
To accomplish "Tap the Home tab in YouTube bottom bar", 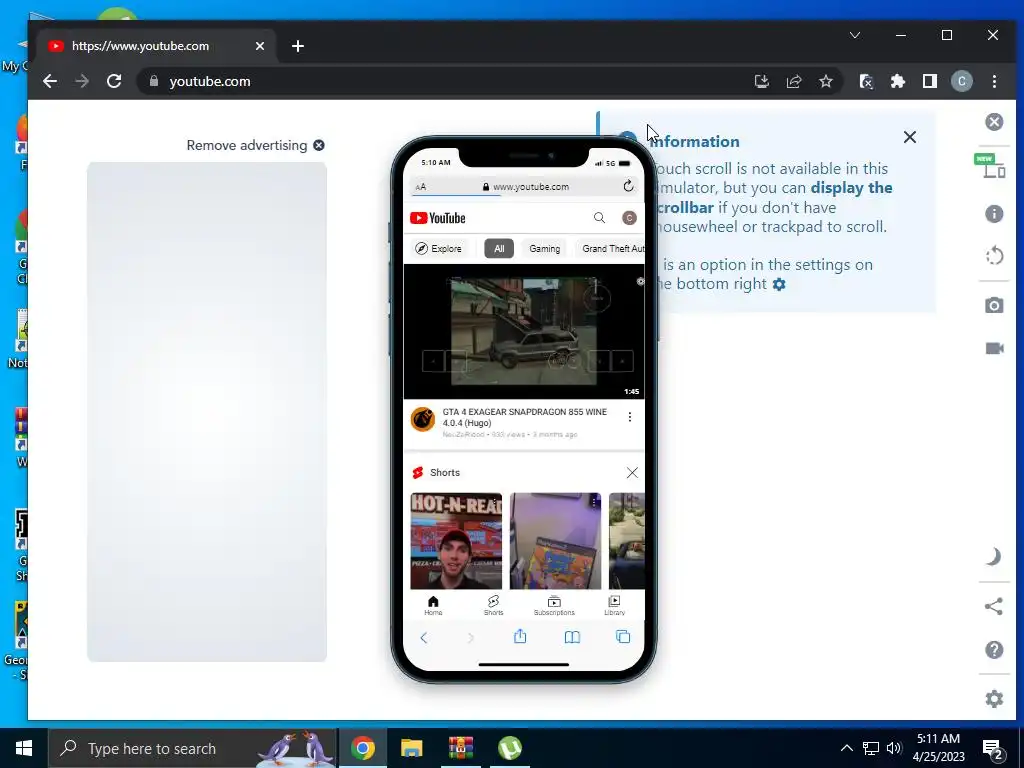I will pyautogui.click(x=433, y=605).
